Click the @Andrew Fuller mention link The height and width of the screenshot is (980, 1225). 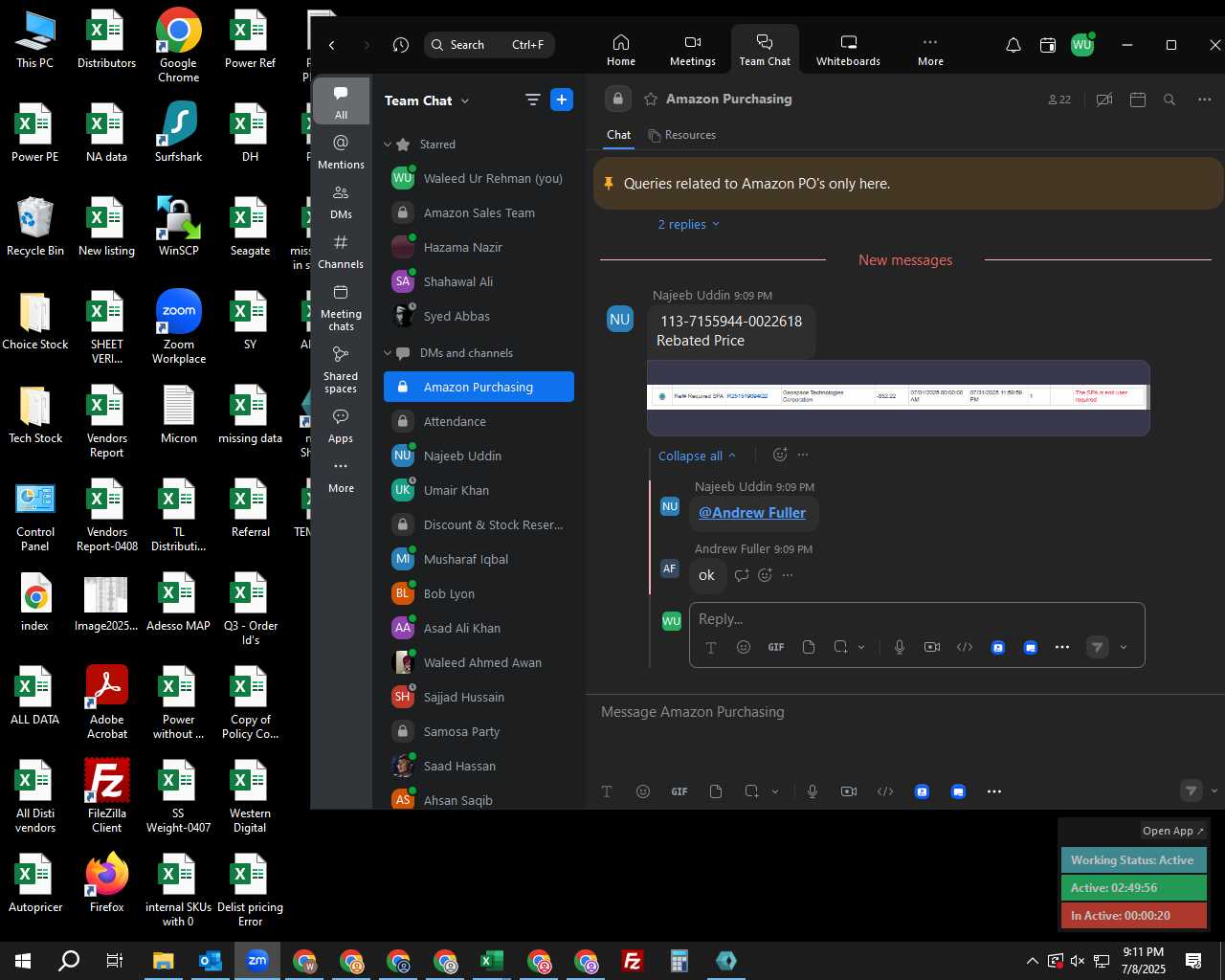pos(752,513)
